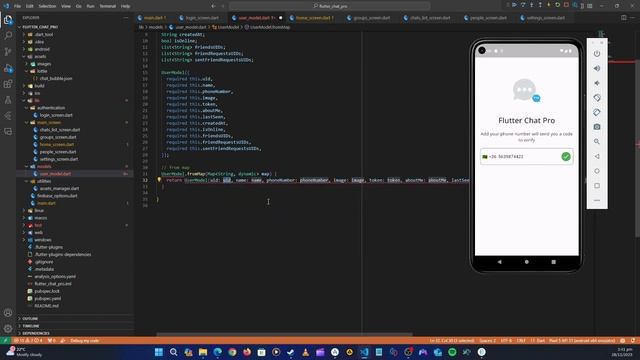Click the green check button in emulator
This screenshot has height=360, width=640.
click(x=566, y=156)
